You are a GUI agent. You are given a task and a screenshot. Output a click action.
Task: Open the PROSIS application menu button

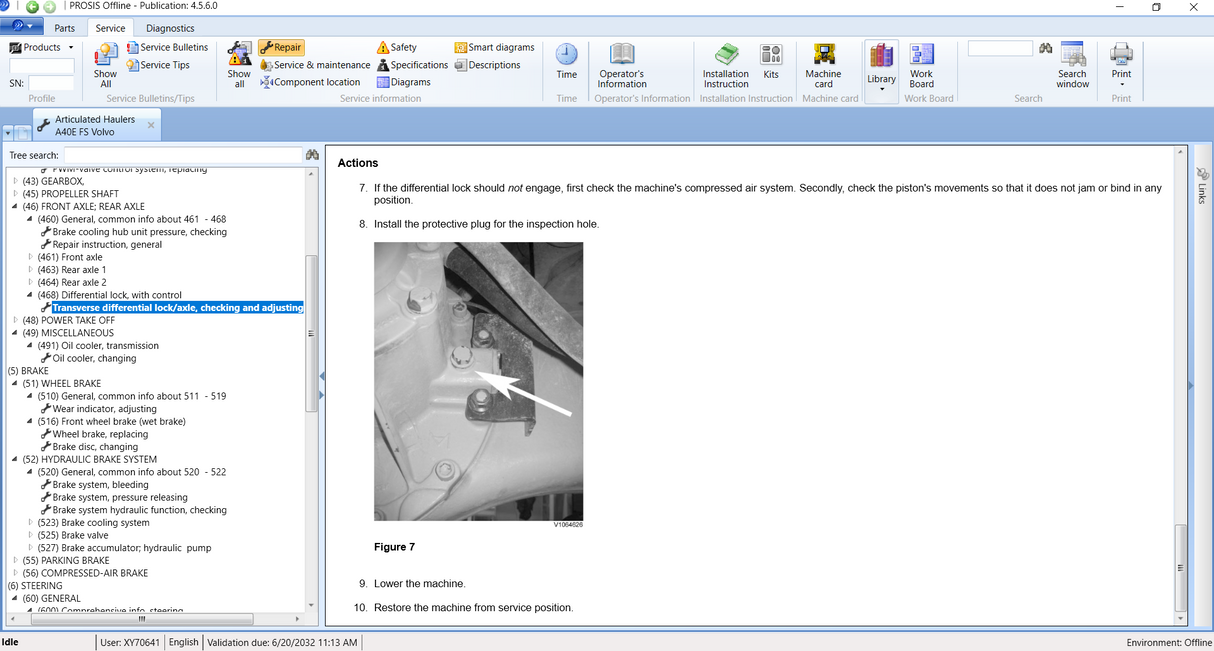pos(21,26)
